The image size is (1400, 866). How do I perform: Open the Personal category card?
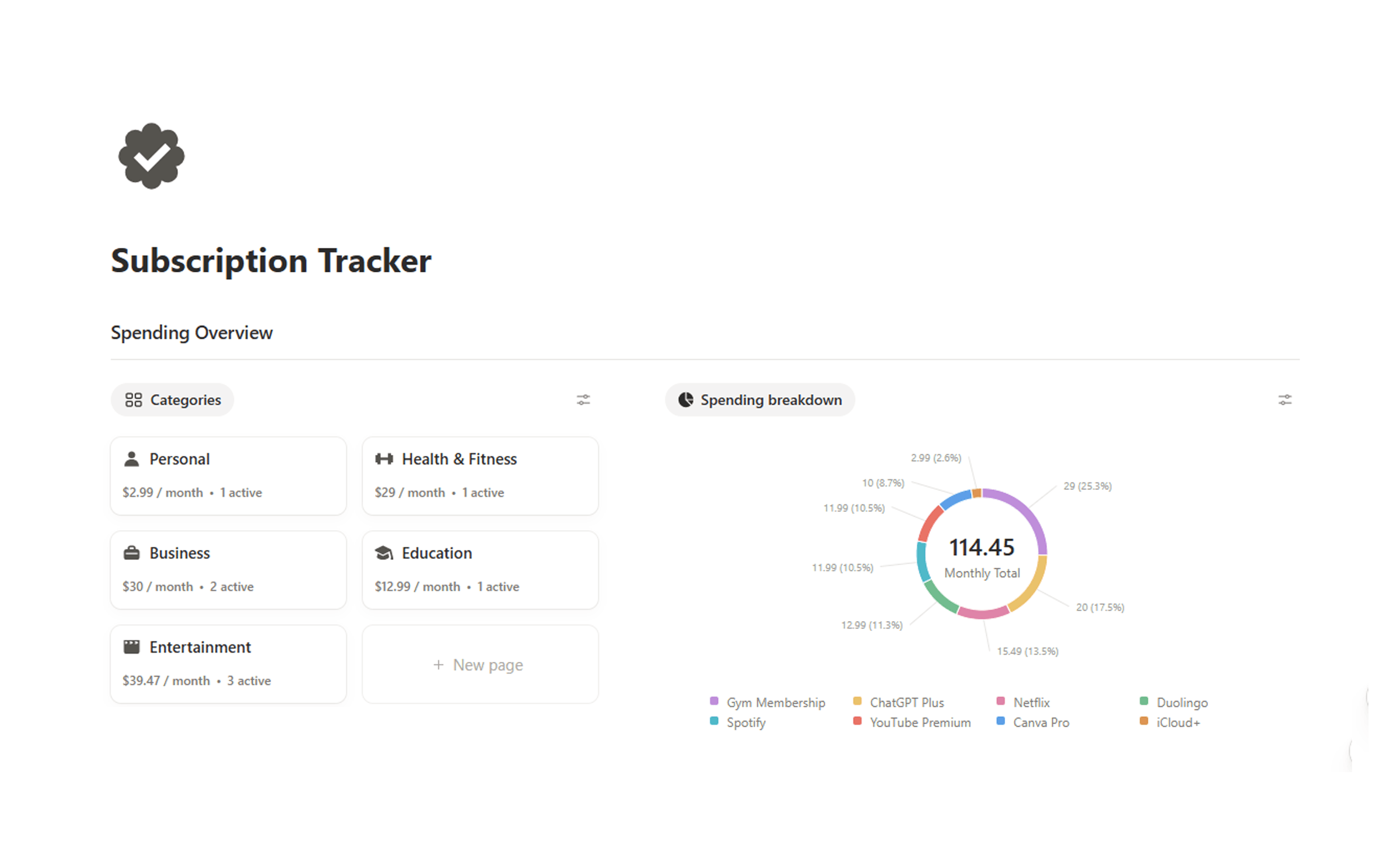click(228, 476)
